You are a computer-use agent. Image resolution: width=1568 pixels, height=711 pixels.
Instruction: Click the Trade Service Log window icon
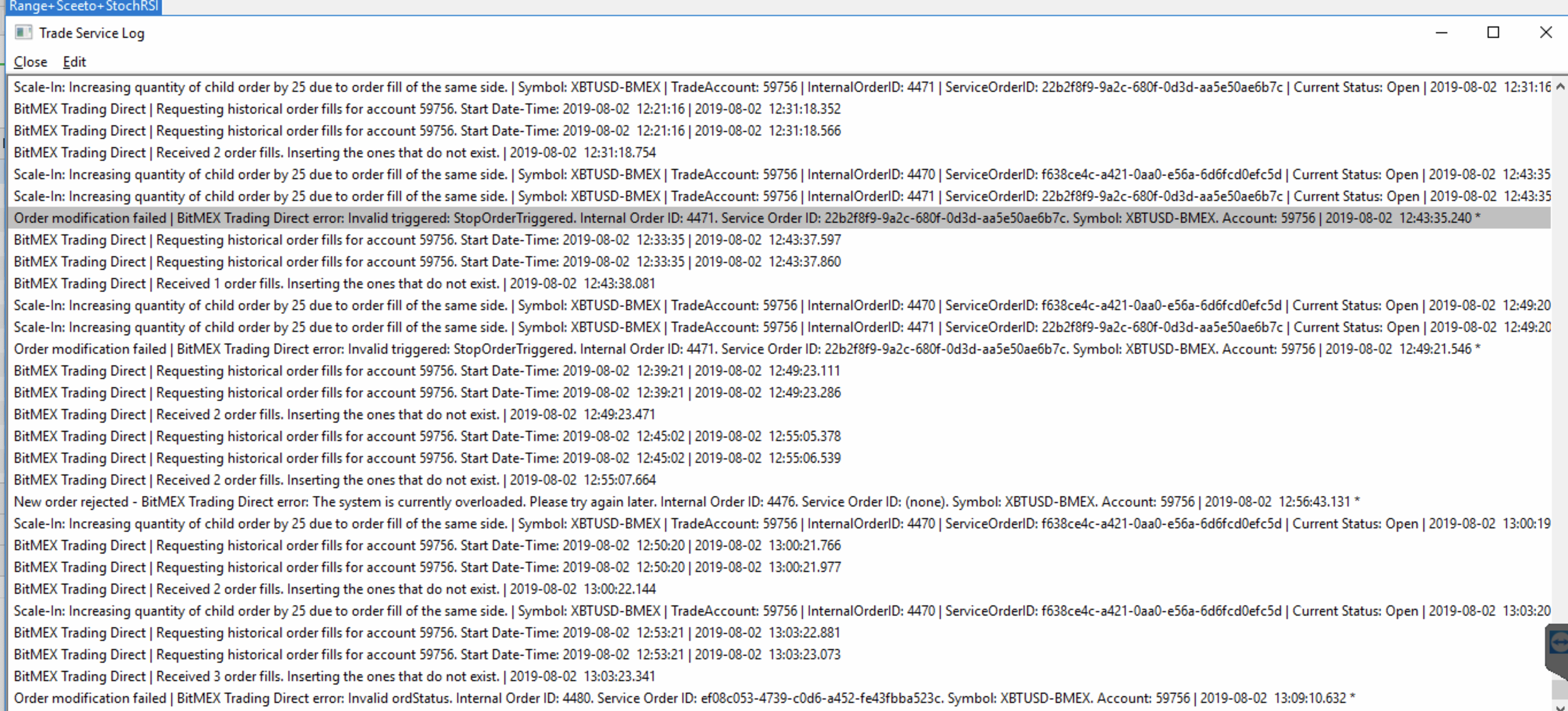click(x=23, y=32)
